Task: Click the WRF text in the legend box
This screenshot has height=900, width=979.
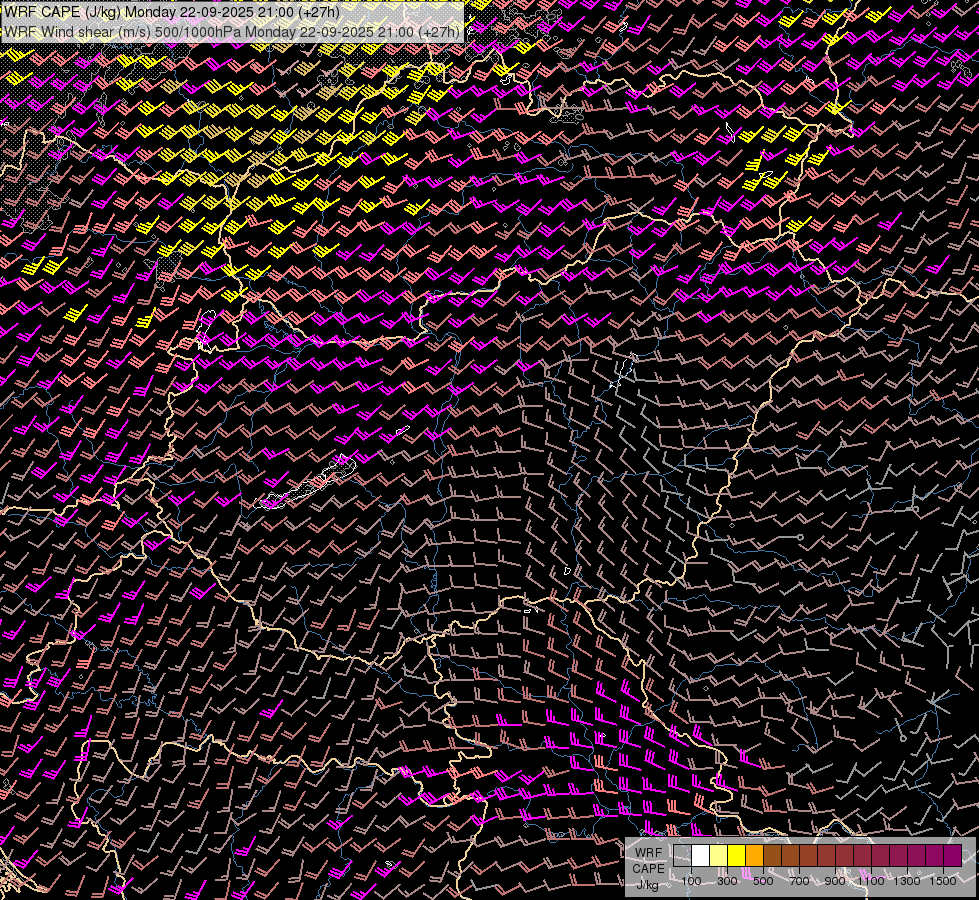Action: pos(647,852)
